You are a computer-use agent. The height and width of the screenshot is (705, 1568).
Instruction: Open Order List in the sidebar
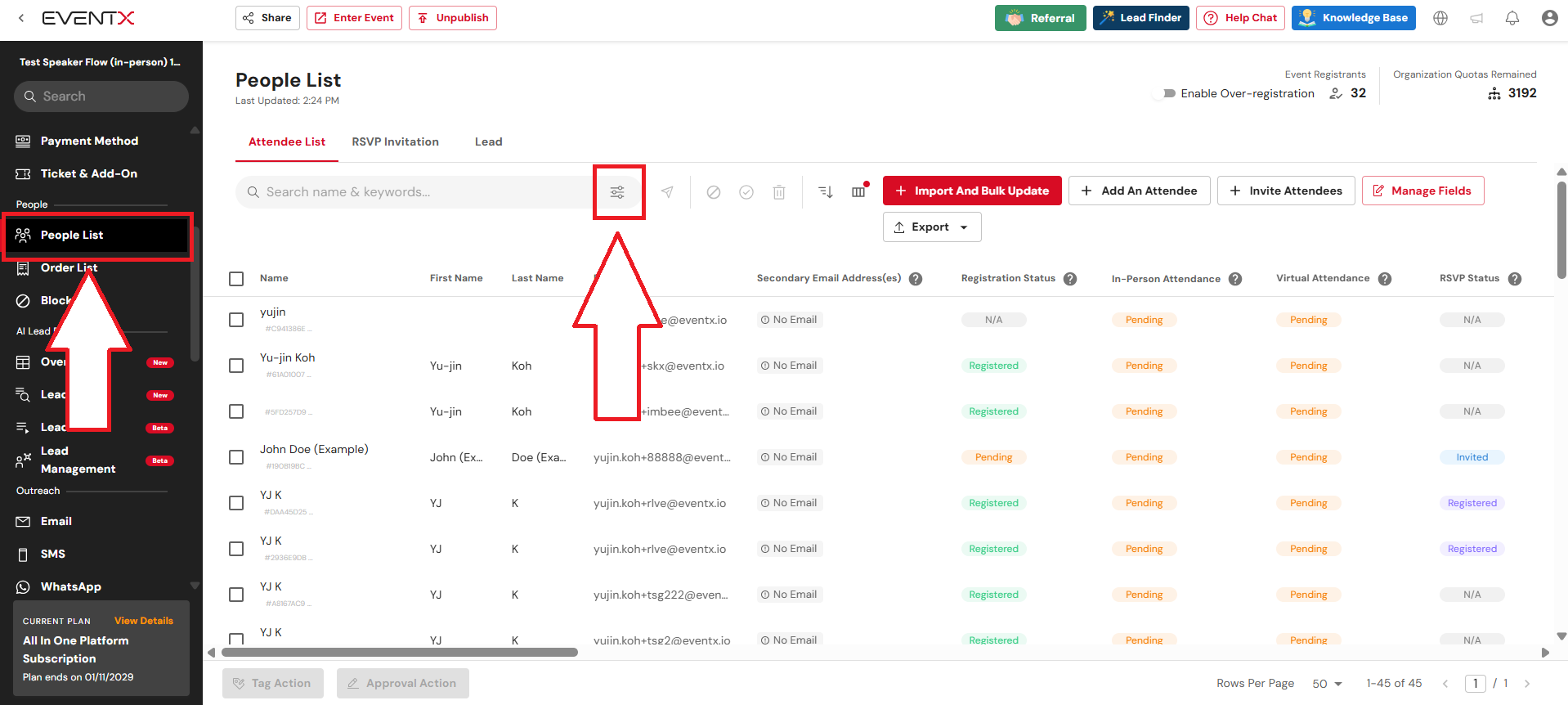(x=69, y=267)
